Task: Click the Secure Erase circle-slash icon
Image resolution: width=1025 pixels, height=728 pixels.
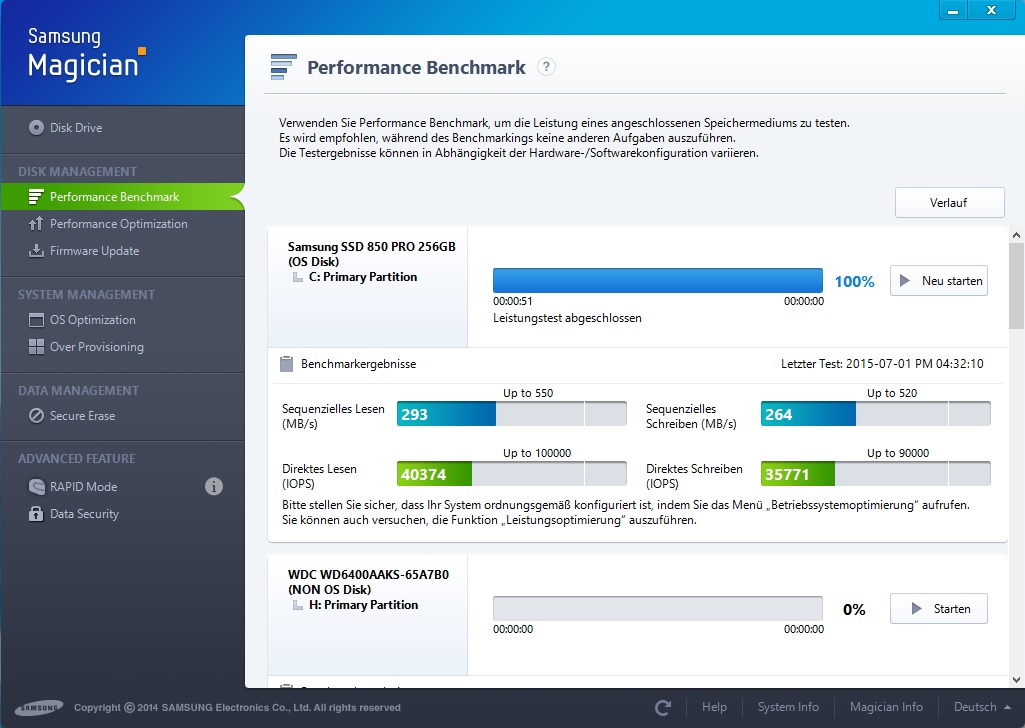Action: [36, 416]
